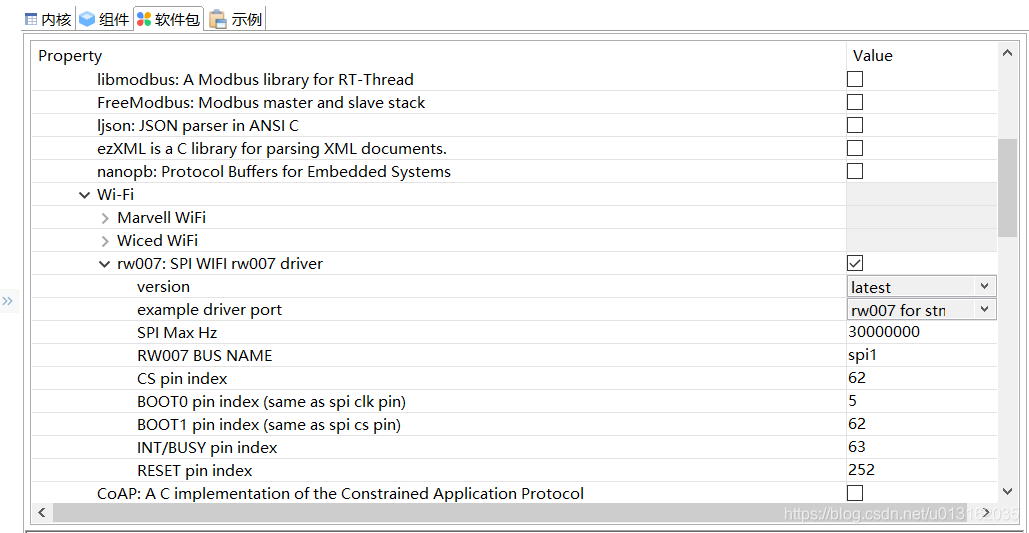Collapse the Wi-Fi tree node
Image resolution: width=1029 pixels, height=533 pixels.
coord(83,195)
